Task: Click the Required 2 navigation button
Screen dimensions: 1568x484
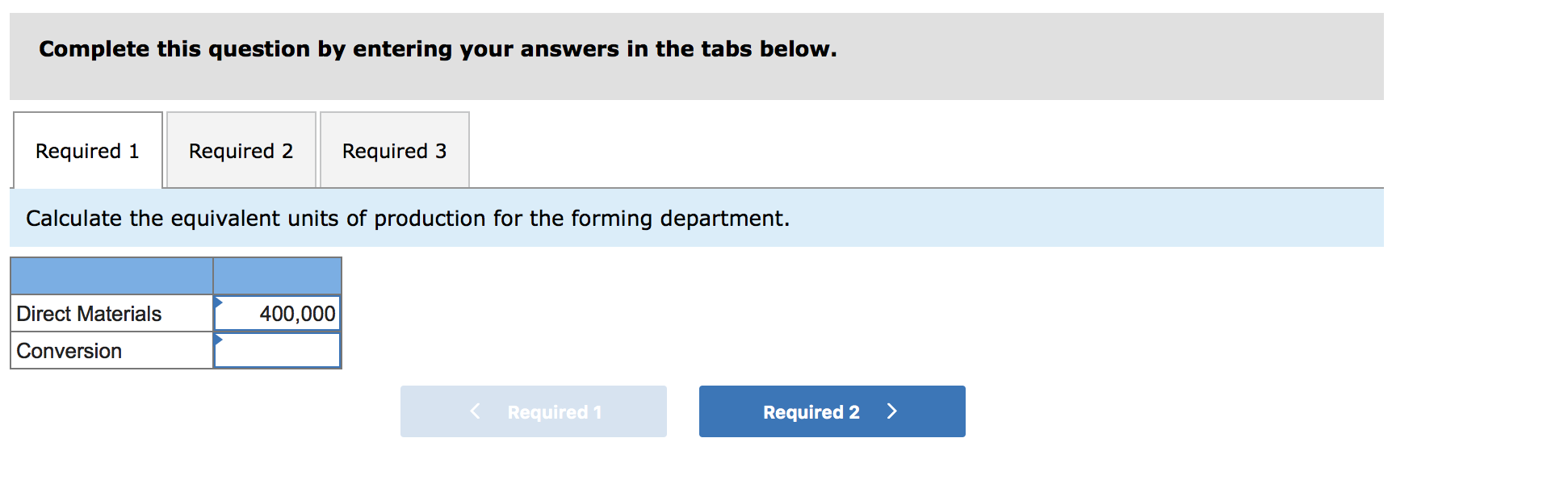Action: pos(831,411)
